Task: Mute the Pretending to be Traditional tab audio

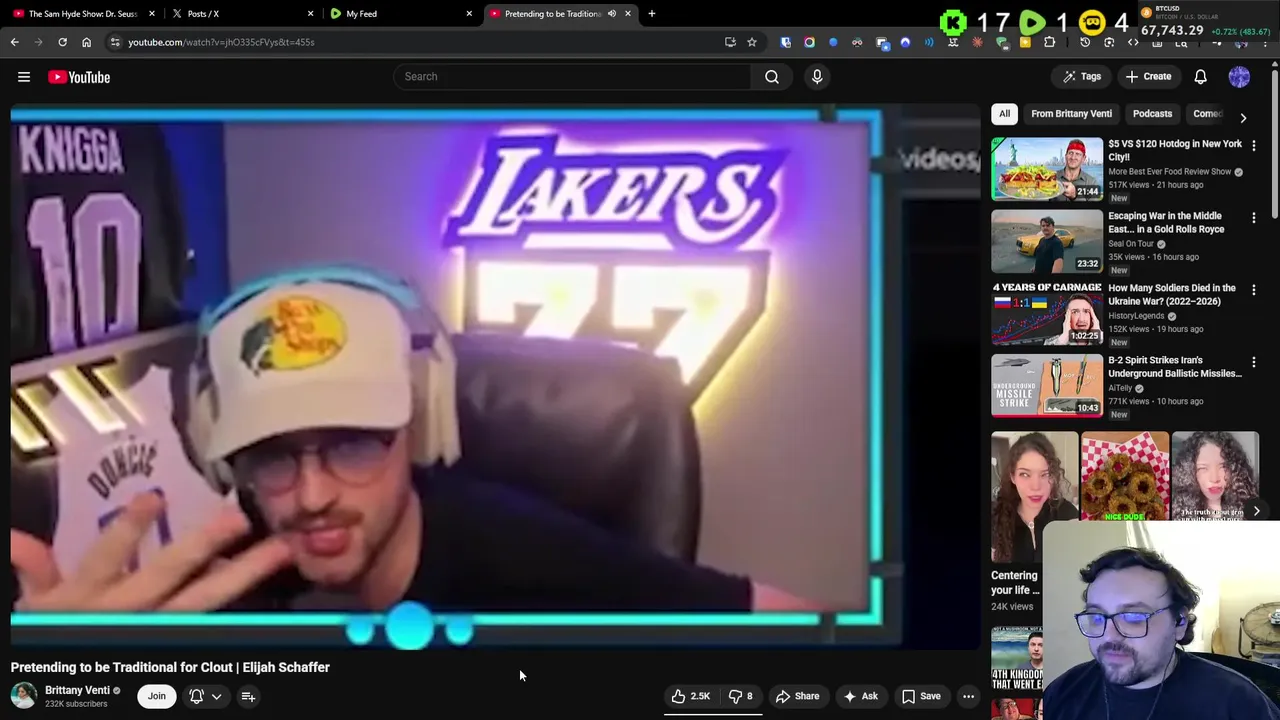Action: coord(612,14)
